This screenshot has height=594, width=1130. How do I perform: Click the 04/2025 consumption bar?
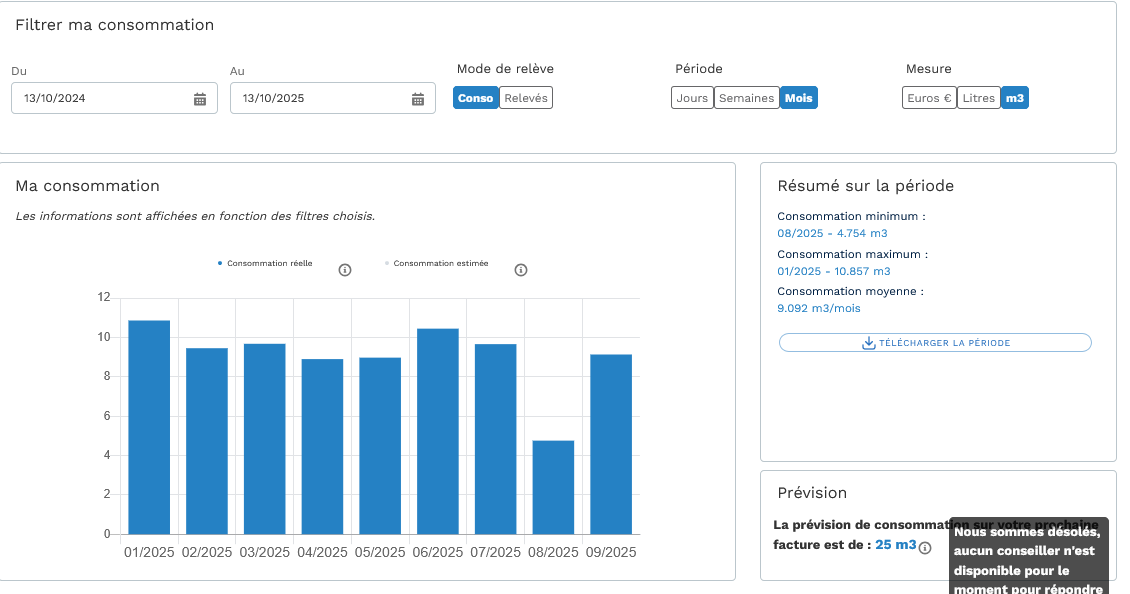pos(322,447)
